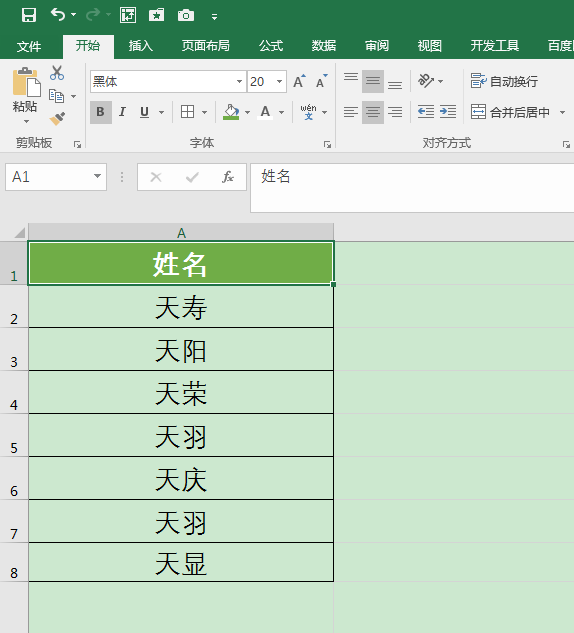
Task: Toggle Align Right
Action: (395, 112)
